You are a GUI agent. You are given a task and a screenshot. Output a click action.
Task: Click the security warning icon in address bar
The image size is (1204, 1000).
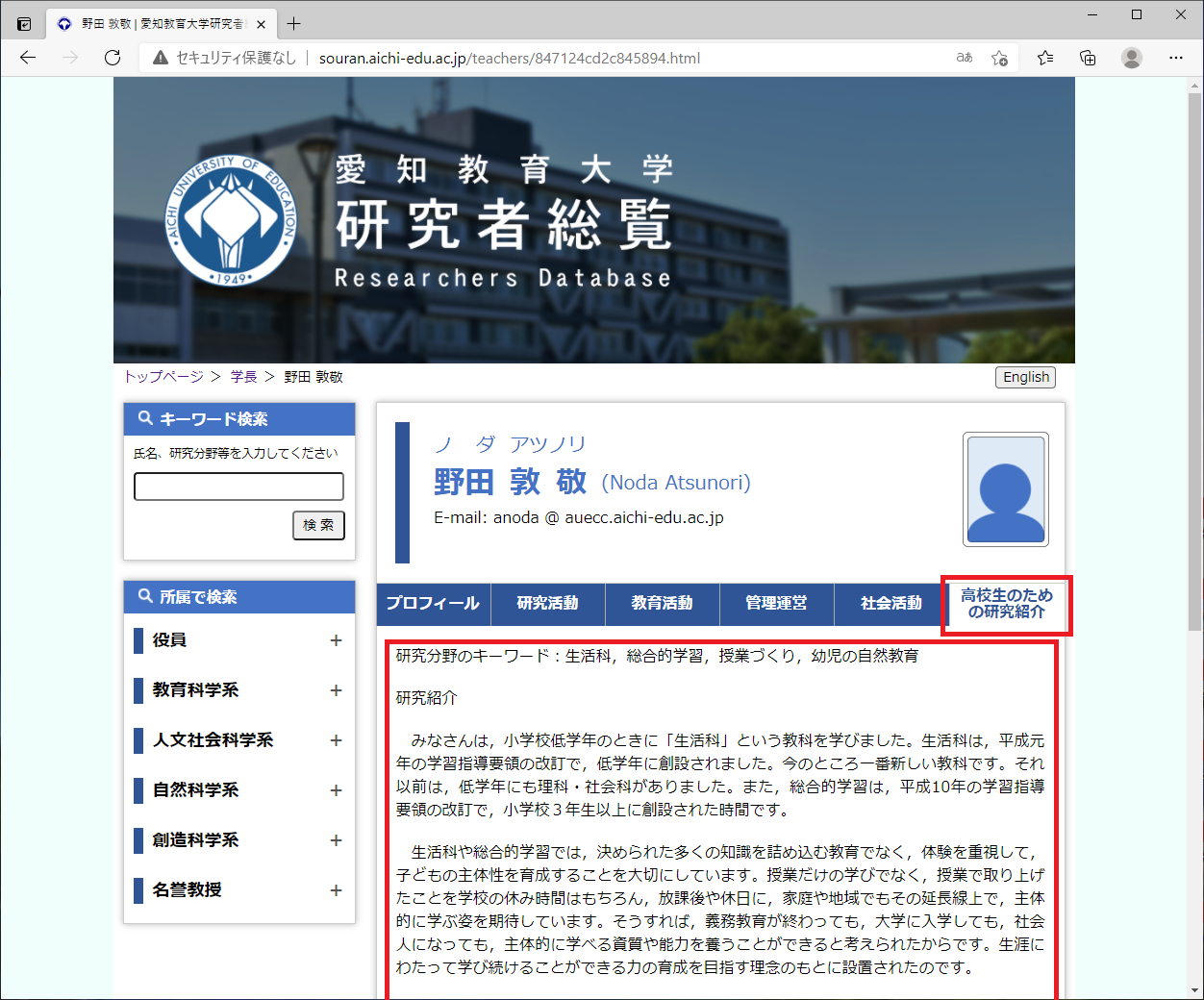pos(161,58)
